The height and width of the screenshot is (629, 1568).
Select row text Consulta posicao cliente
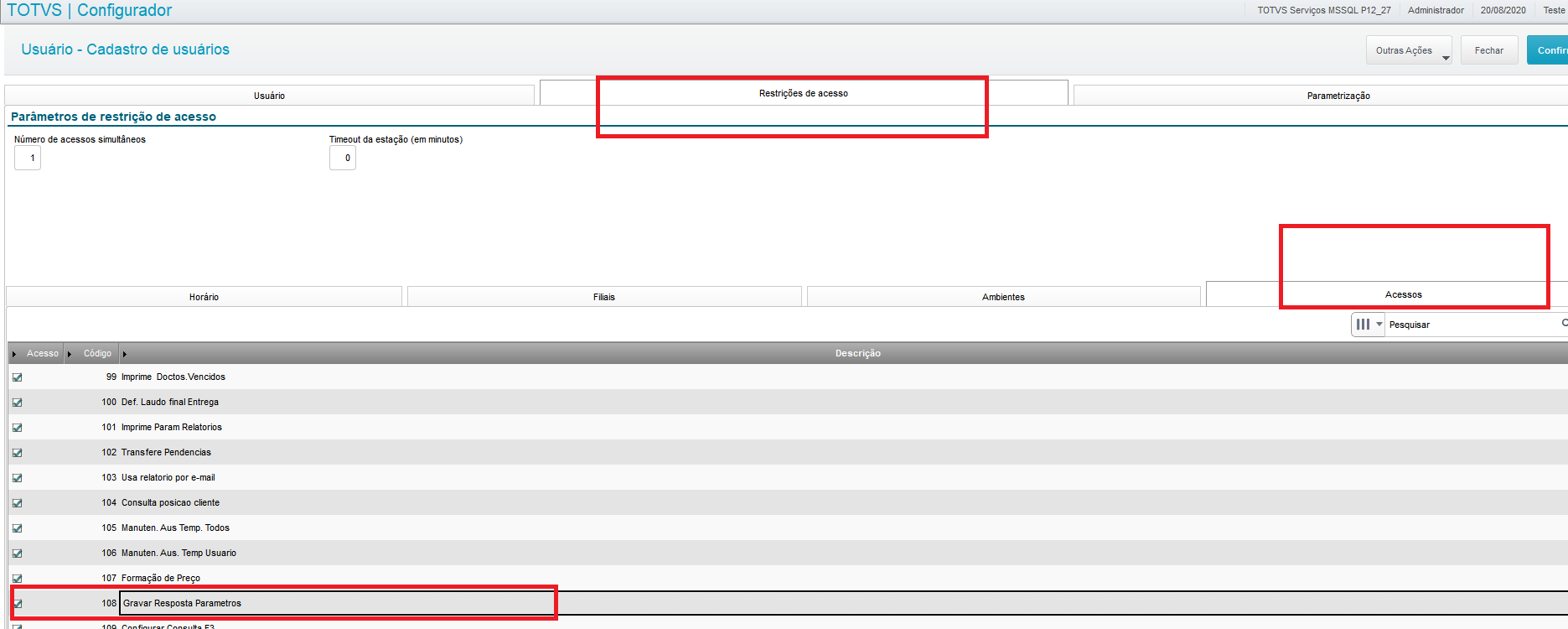[x=170, y=502]
